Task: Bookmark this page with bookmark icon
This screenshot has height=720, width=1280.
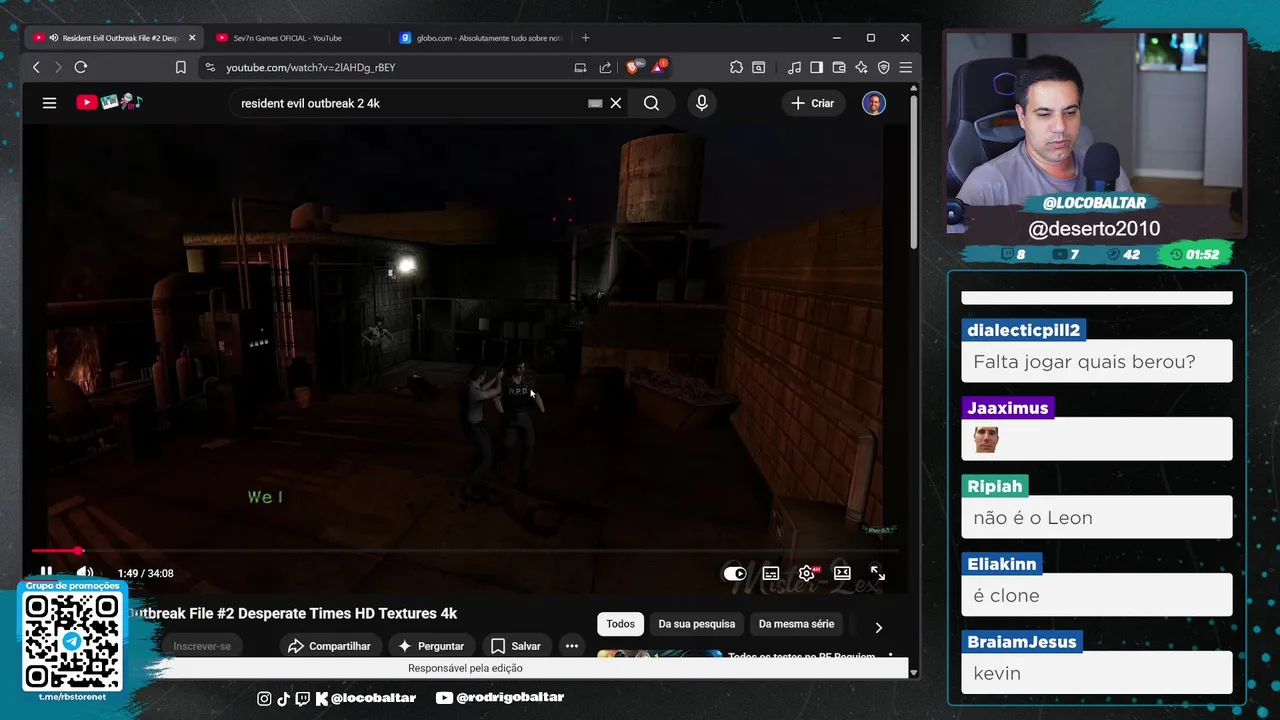Action: 181,67
